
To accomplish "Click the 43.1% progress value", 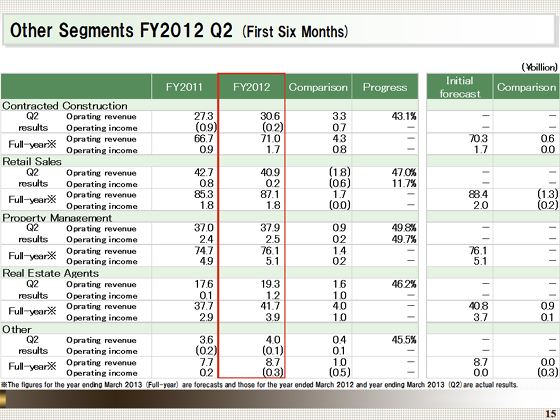I will pyautogui.click(x=404, y=116).
